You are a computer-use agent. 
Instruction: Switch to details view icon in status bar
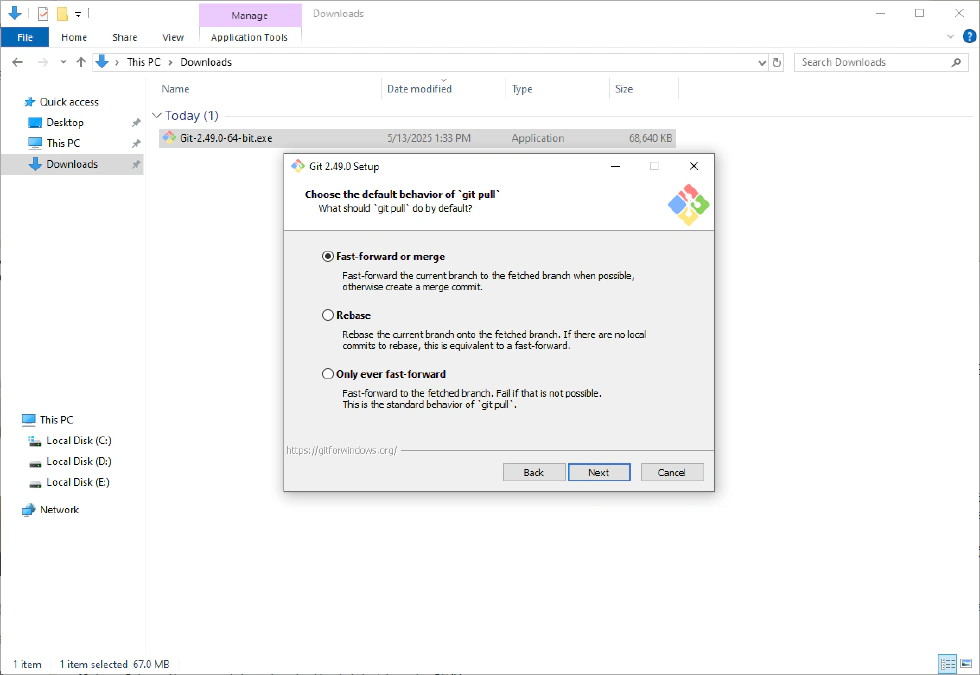(x=947, y=664)
